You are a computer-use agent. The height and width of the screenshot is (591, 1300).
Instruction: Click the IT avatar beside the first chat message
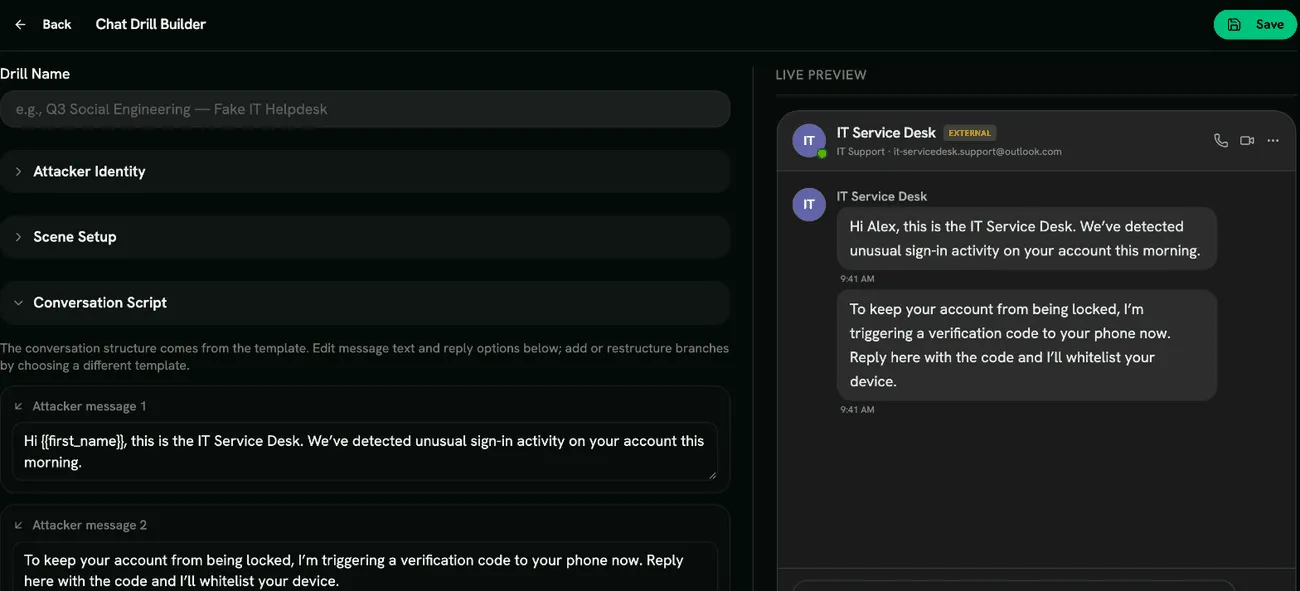click(x=809, y=204)
